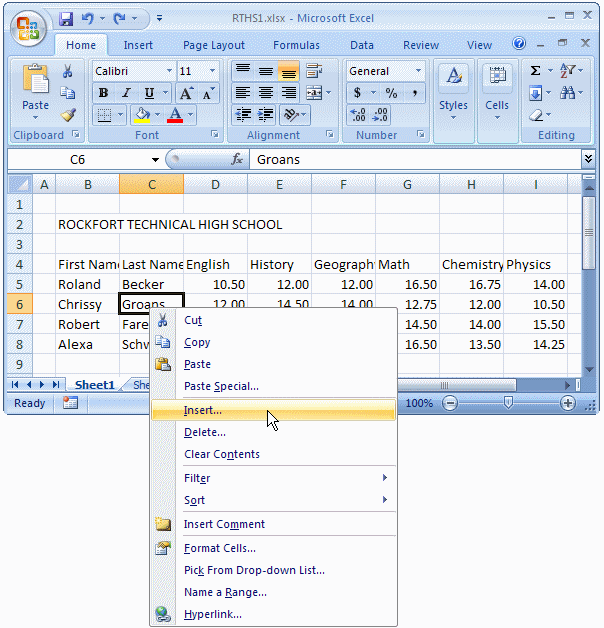Open the Font dialog launcher

tap(215, 135)
